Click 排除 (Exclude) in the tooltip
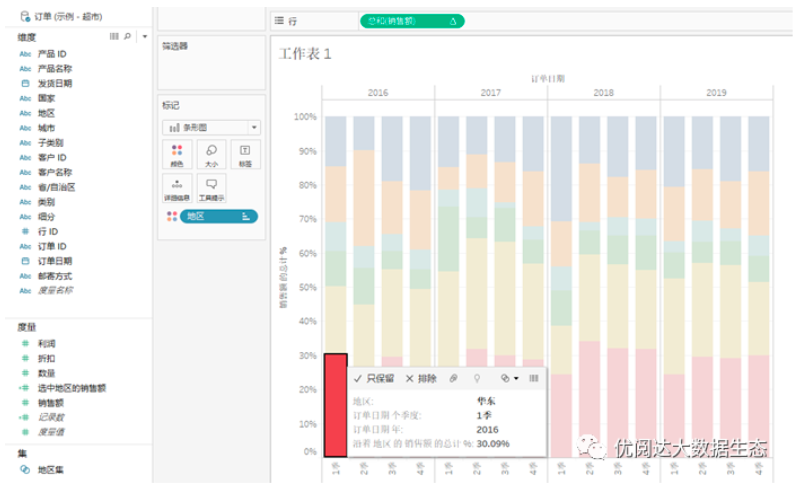 [x=421, y=378]
